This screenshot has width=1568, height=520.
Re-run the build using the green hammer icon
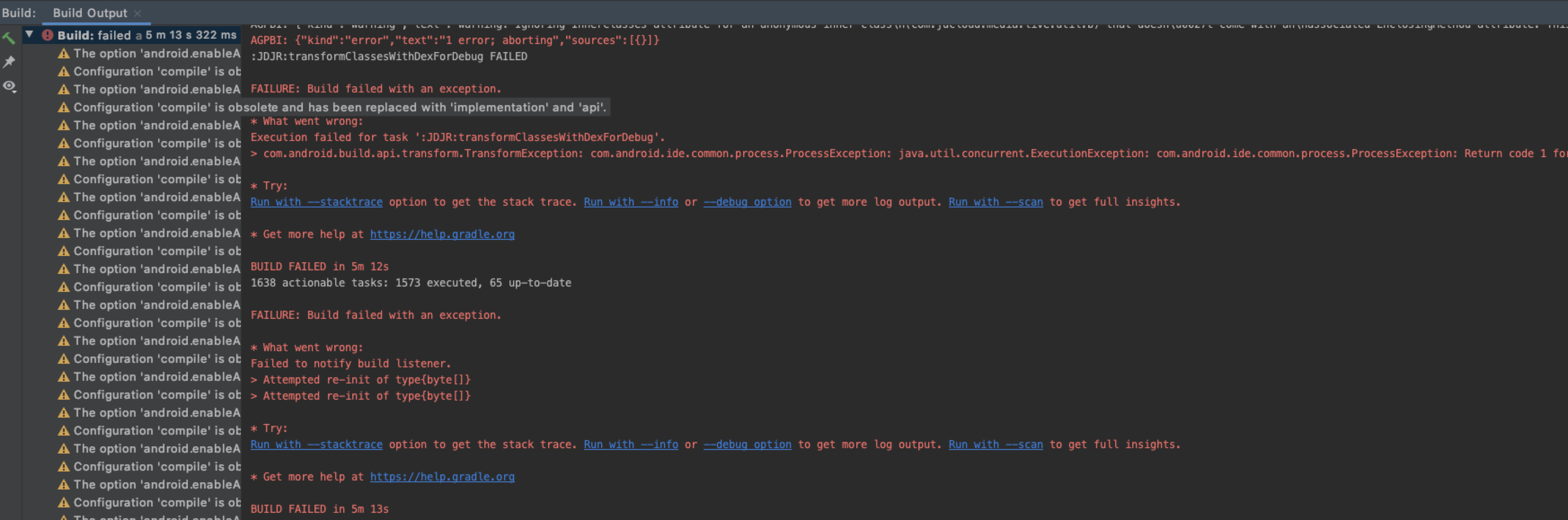click(9, 38)
